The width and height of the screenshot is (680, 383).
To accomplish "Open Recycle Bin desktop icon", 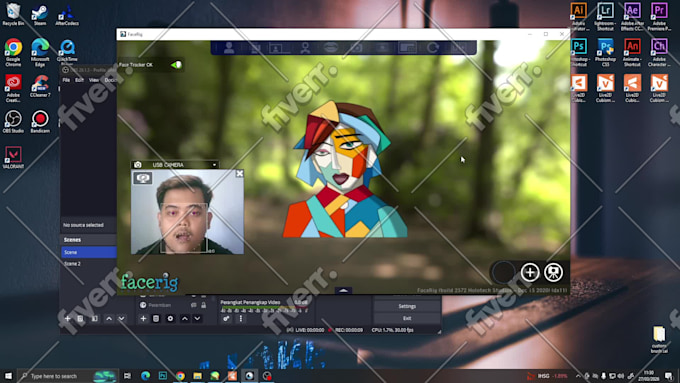I will point(13,14).
